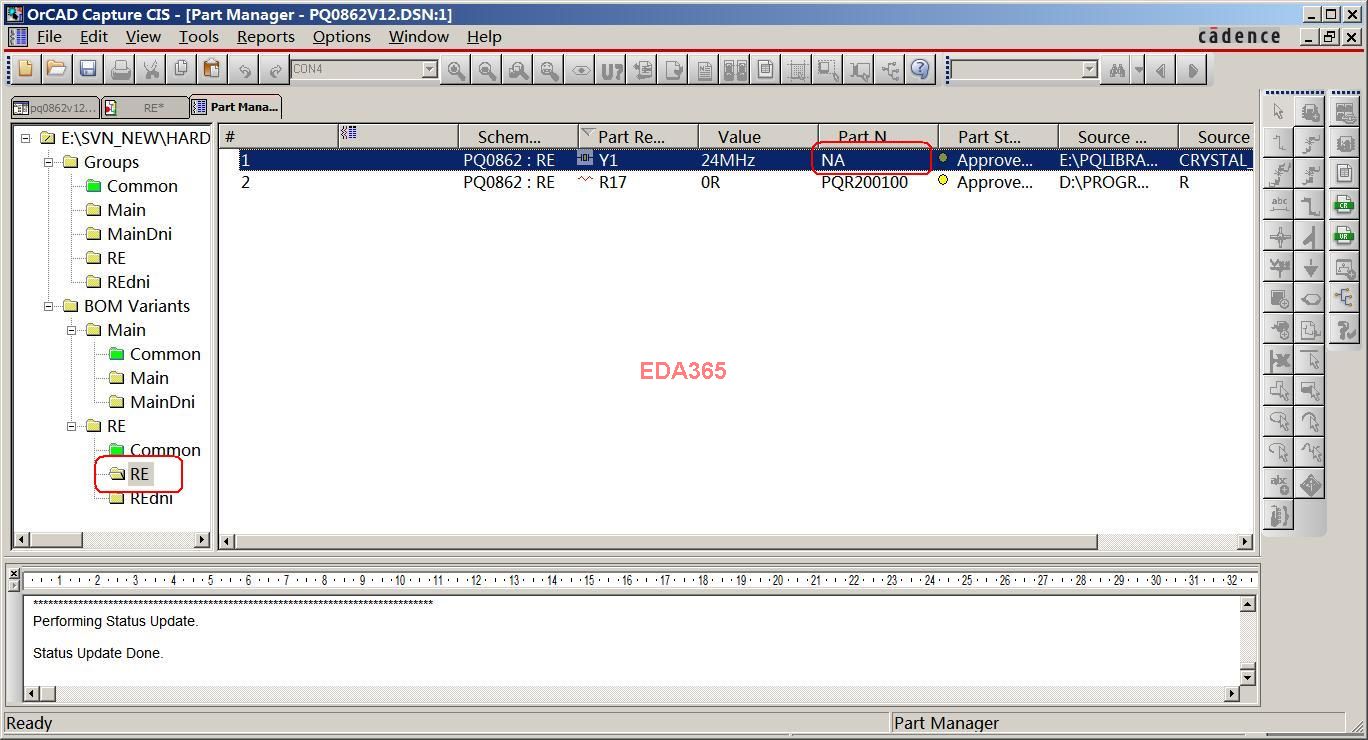Switch to the pq0862v12 tab
Image resolution: width=1368 pixels, height=740 pixels.
coord(55,107)
